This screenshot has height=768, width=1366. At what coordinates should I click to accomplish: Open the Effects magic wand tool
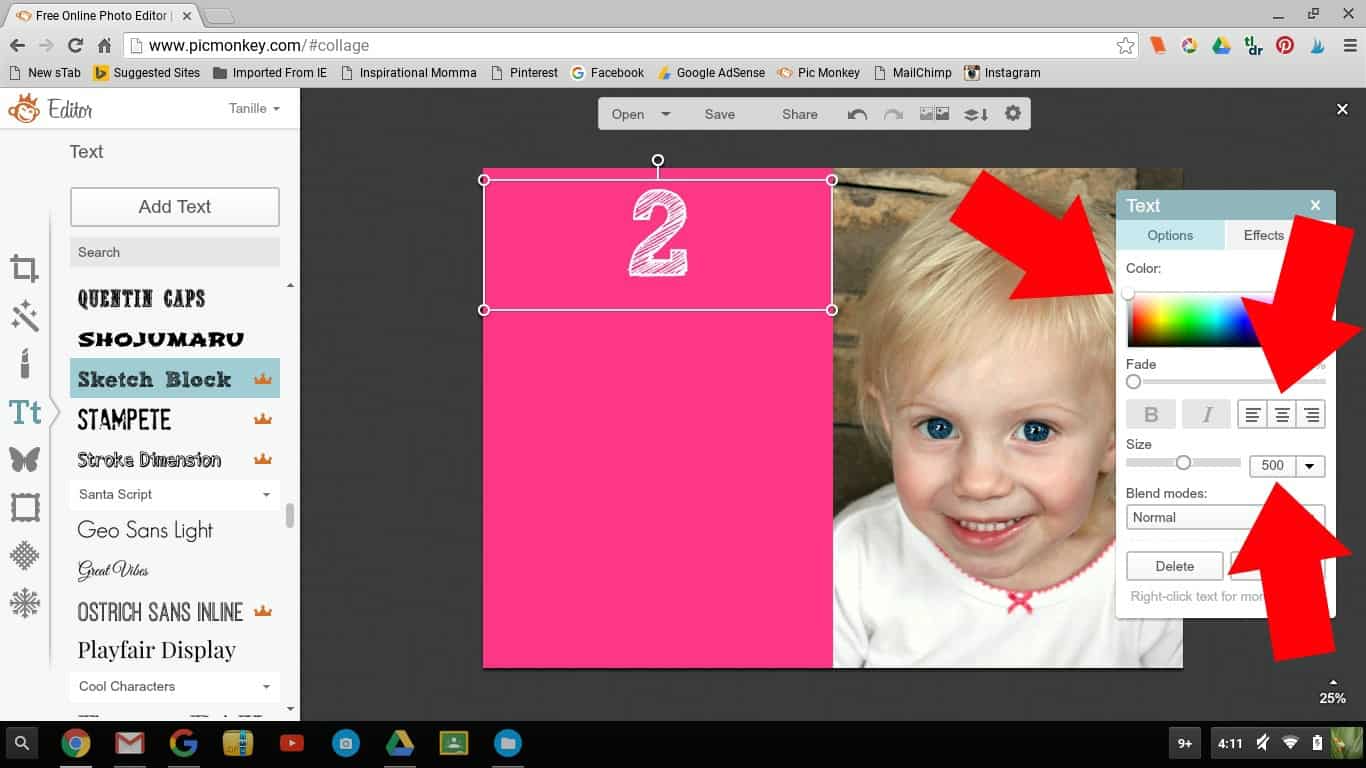click(x=24, y=317)
